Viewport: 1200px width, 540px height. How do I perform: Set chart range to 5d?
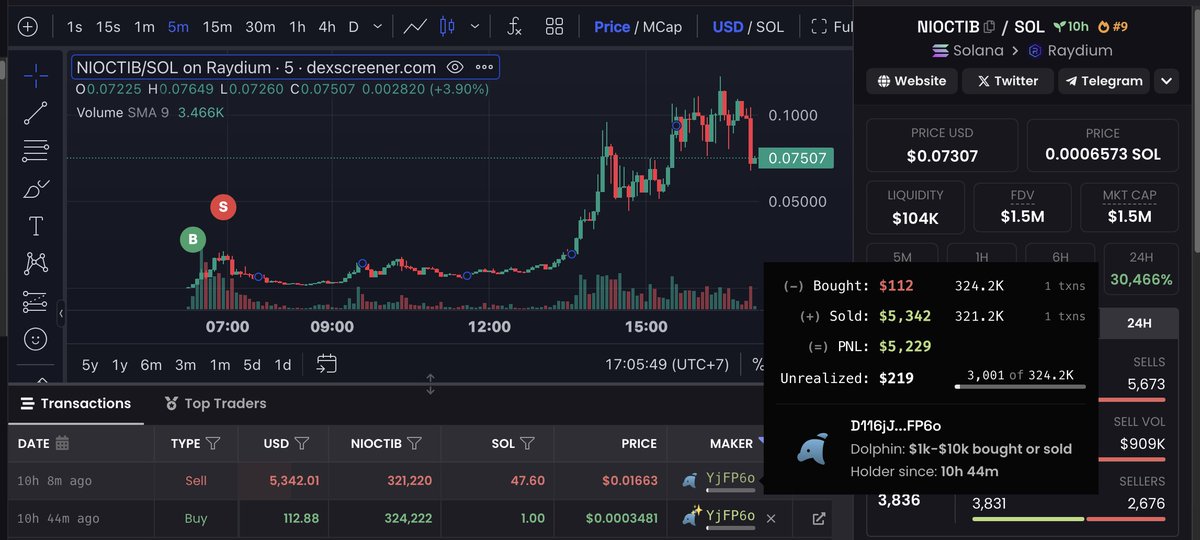point(253,365)
